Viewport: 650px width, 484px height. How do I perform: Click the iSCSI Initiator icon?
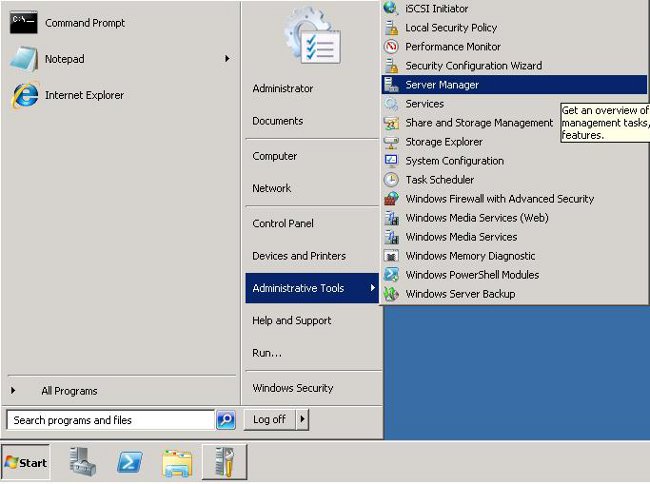click(391, 8)
